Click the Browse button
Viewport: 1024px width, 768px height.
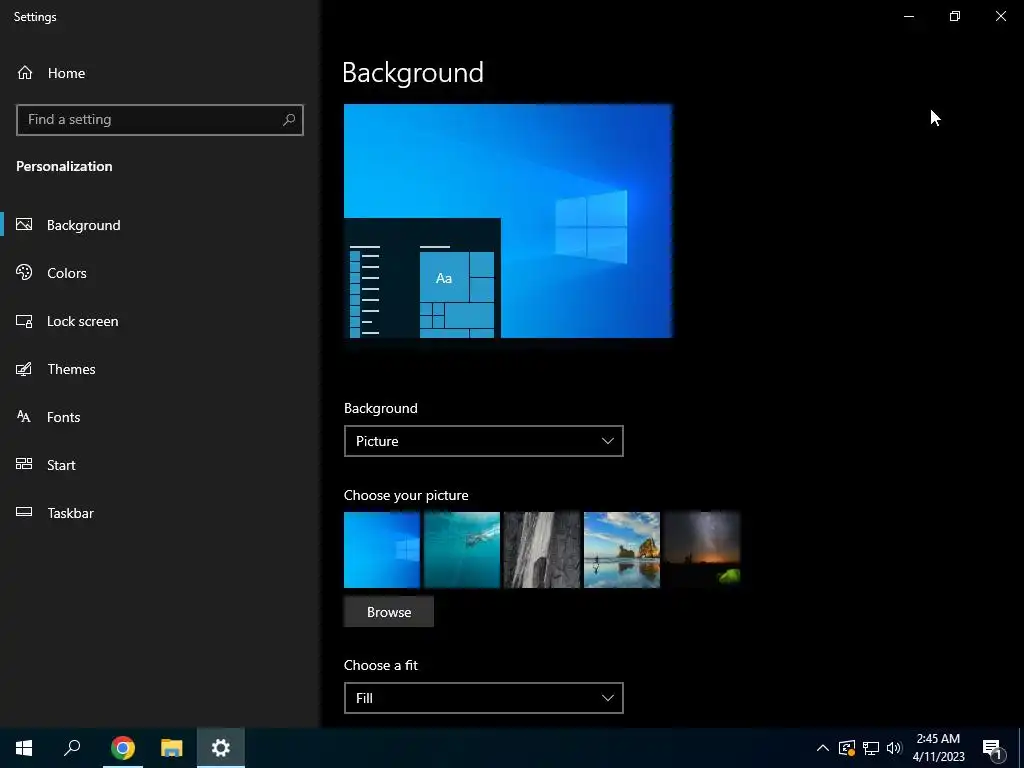point(389,612)
